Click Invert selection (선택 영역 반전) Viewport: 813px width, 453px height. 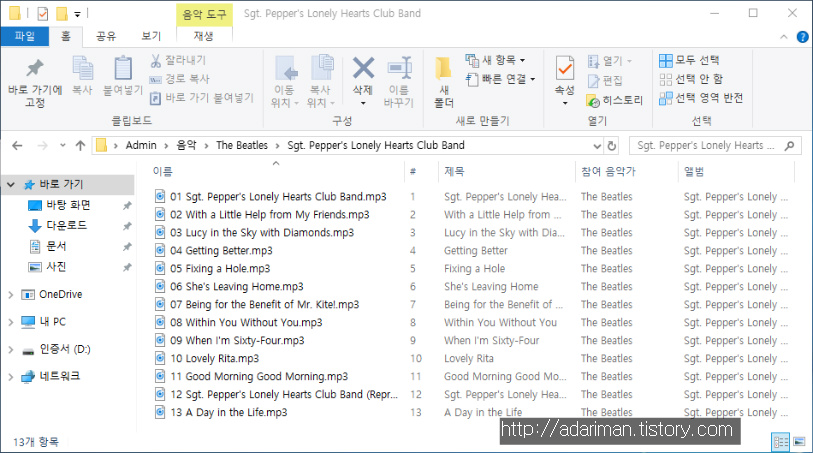(701, 97)
